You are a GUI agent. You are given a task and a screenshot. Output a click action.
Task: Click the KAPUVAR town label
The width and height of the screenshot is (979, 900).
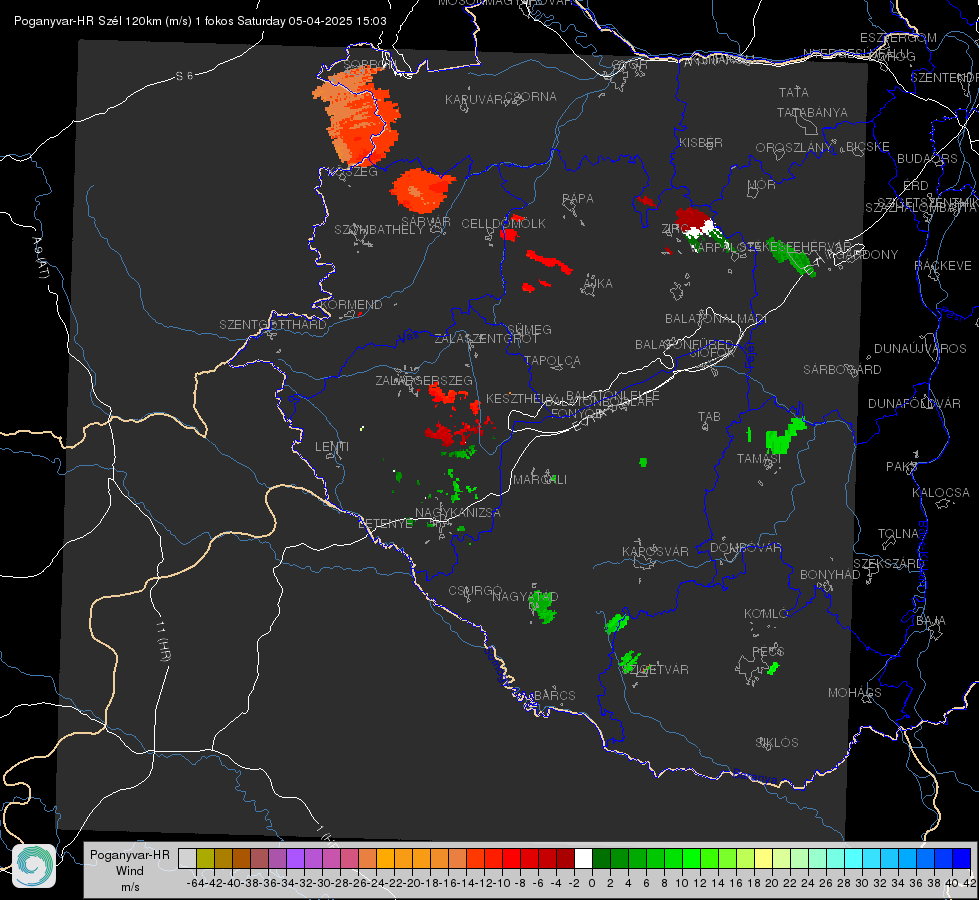tap(475, 99)
